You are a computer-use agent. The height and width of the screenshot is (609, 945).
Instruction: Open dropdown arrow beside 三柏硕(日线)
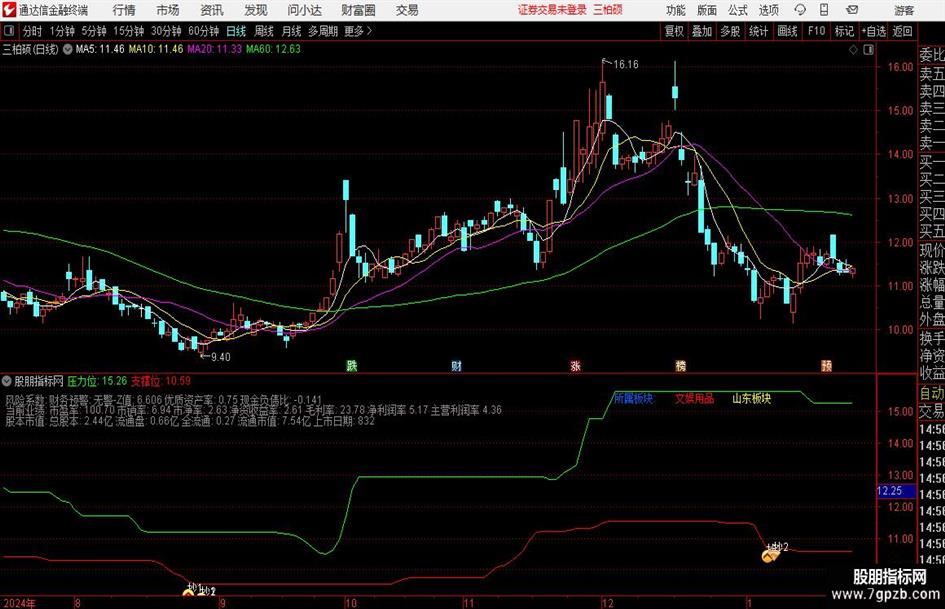[x=68, y=49]
